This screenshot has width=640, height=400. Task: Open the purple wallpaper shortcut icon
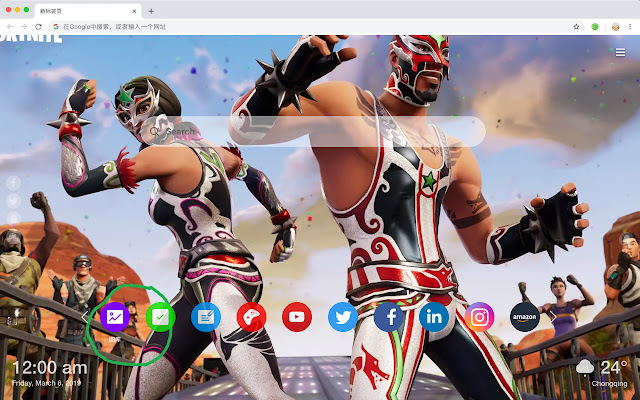pyautogui.click(x=115, y=317)
